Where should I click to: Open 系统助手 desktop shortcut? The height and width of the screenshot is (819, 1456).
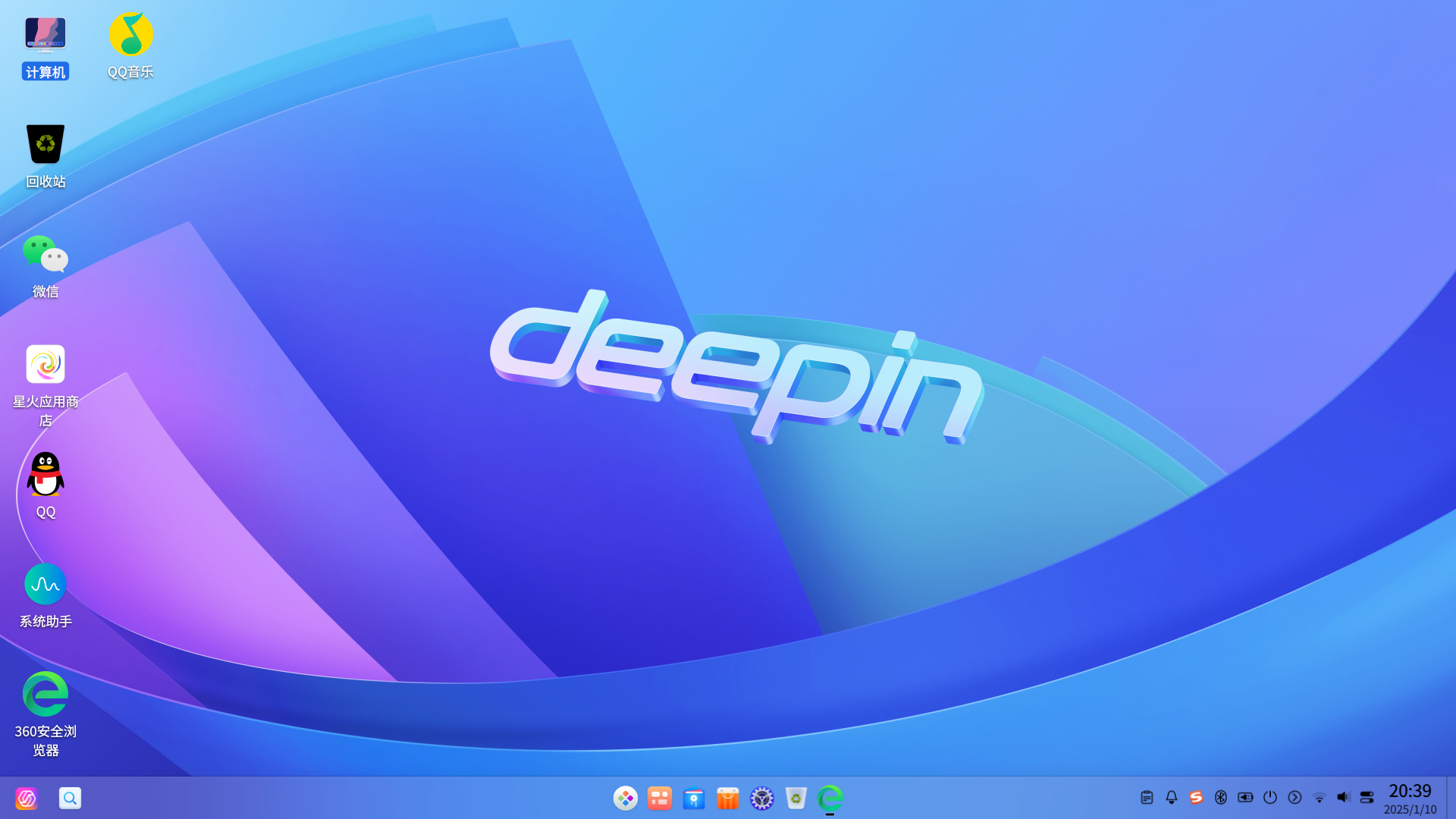click(x=45, y=596)
